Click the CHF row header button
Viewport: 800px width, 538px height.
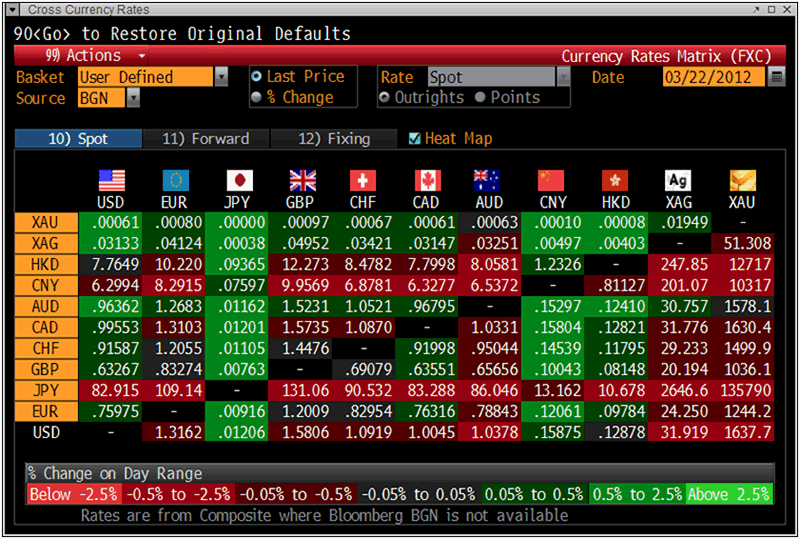pyautogui.click(x=46, y=348)
